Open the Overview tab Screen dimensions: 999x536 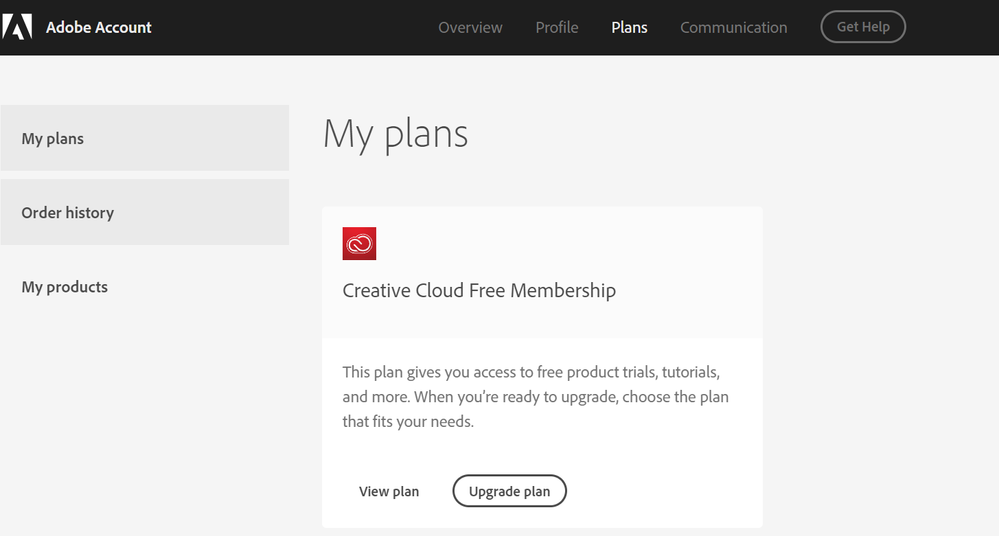click(470, 27)
